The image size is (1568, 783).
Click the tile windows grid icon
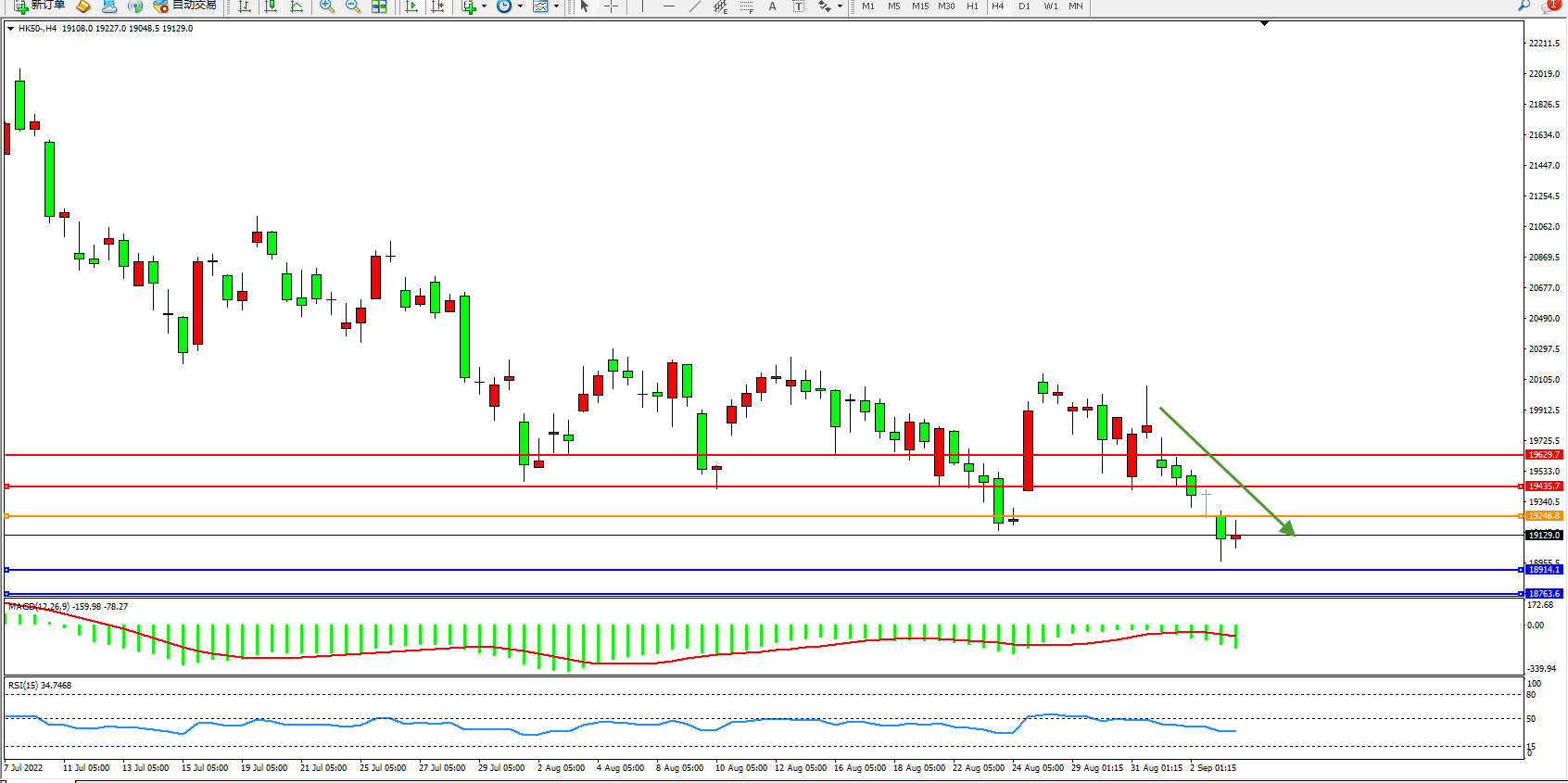point(379,6)
